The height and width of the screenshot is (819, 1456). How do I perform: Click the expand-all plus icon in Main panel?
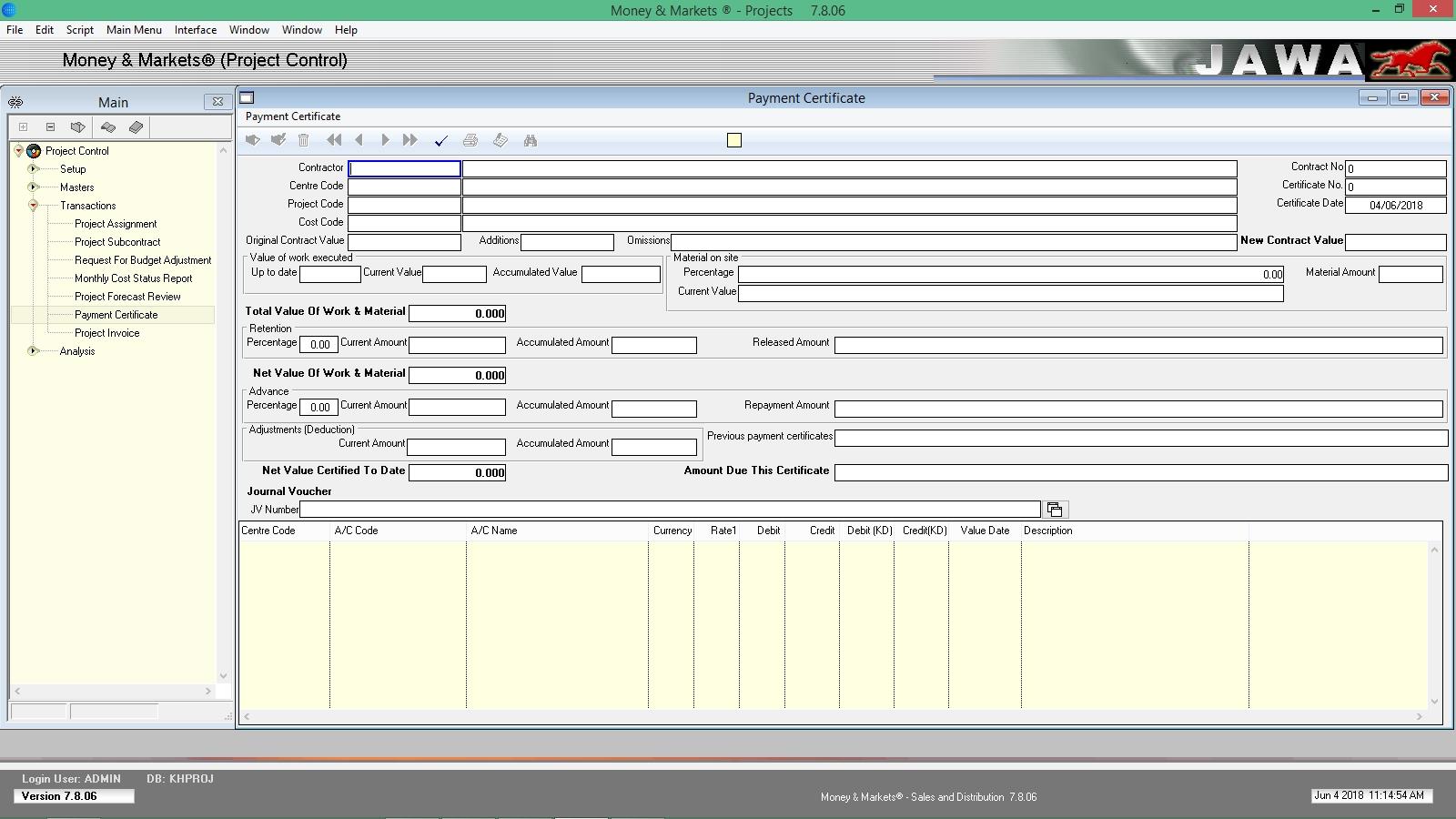click(24, 127)
